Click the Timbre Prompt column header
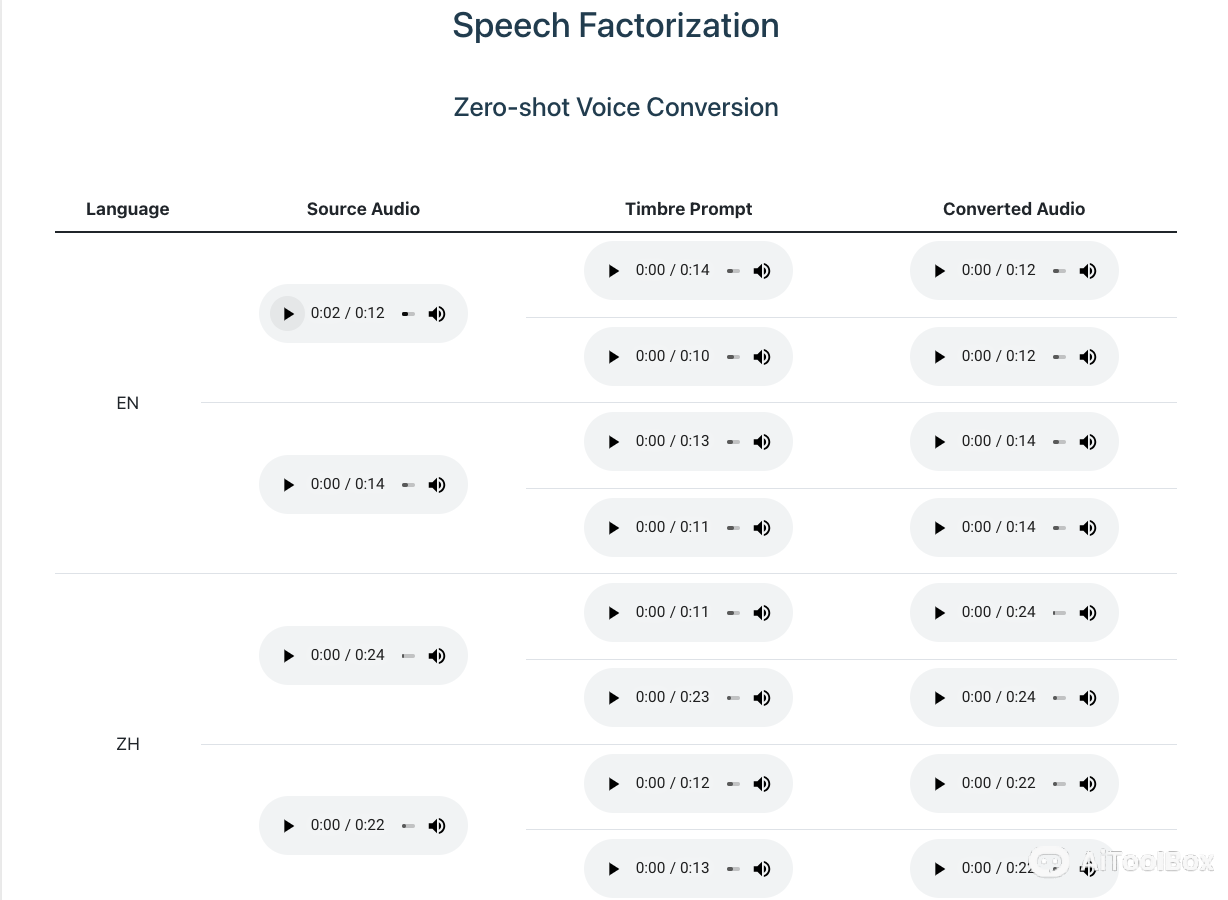This screenshot has width=1228, height=900. pos(688,209)
